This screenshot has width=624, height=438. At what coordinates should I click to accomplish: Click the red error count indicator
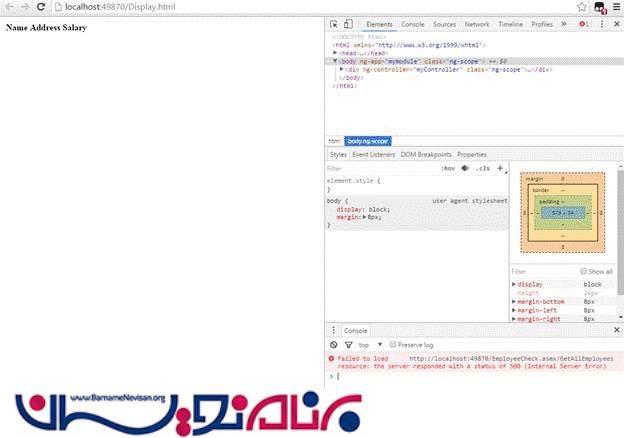coord(585,24)
